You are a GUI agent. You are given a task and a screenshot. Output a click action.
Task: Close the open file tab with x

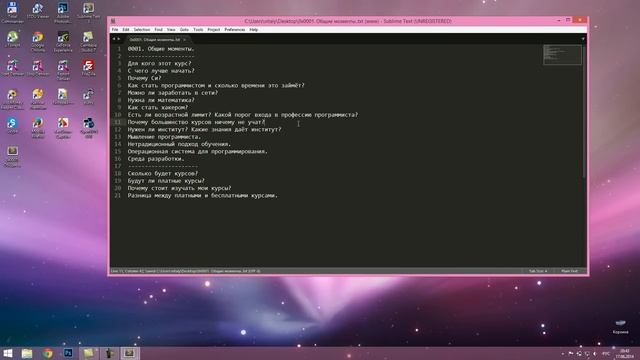tap(184, 40)
